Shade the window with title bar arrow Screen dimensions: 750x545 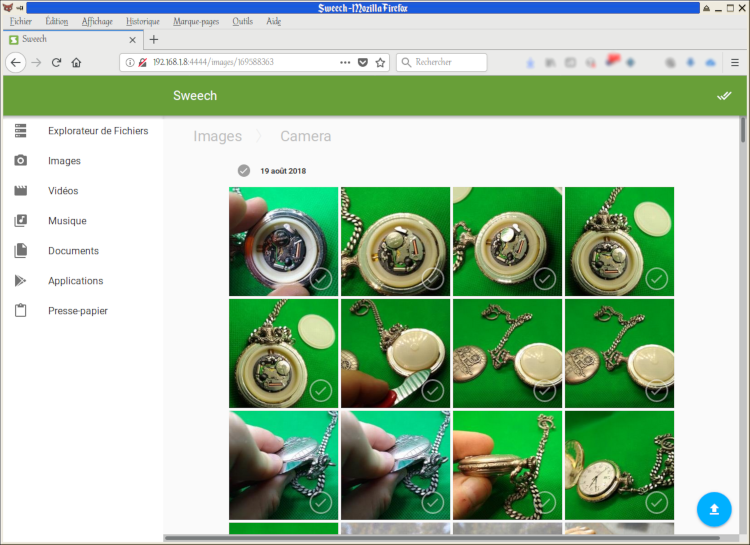tap(706, 8)
